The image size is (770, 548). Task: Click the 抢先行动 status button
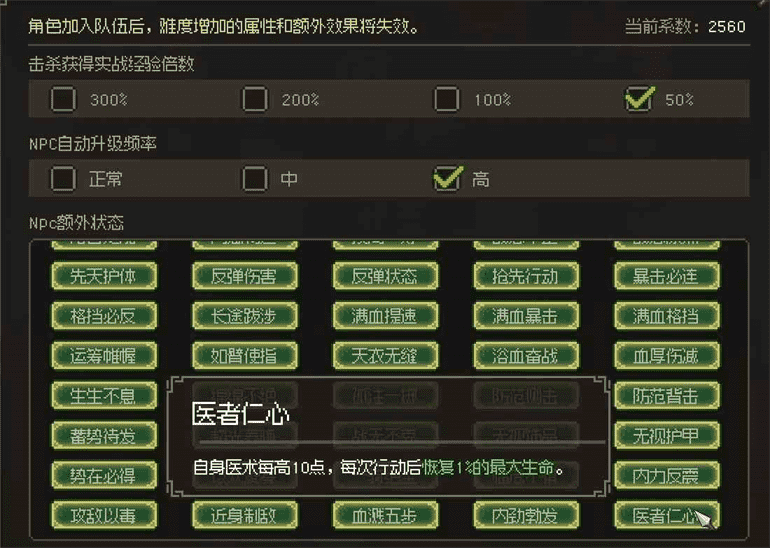click(x=526, y=276)
